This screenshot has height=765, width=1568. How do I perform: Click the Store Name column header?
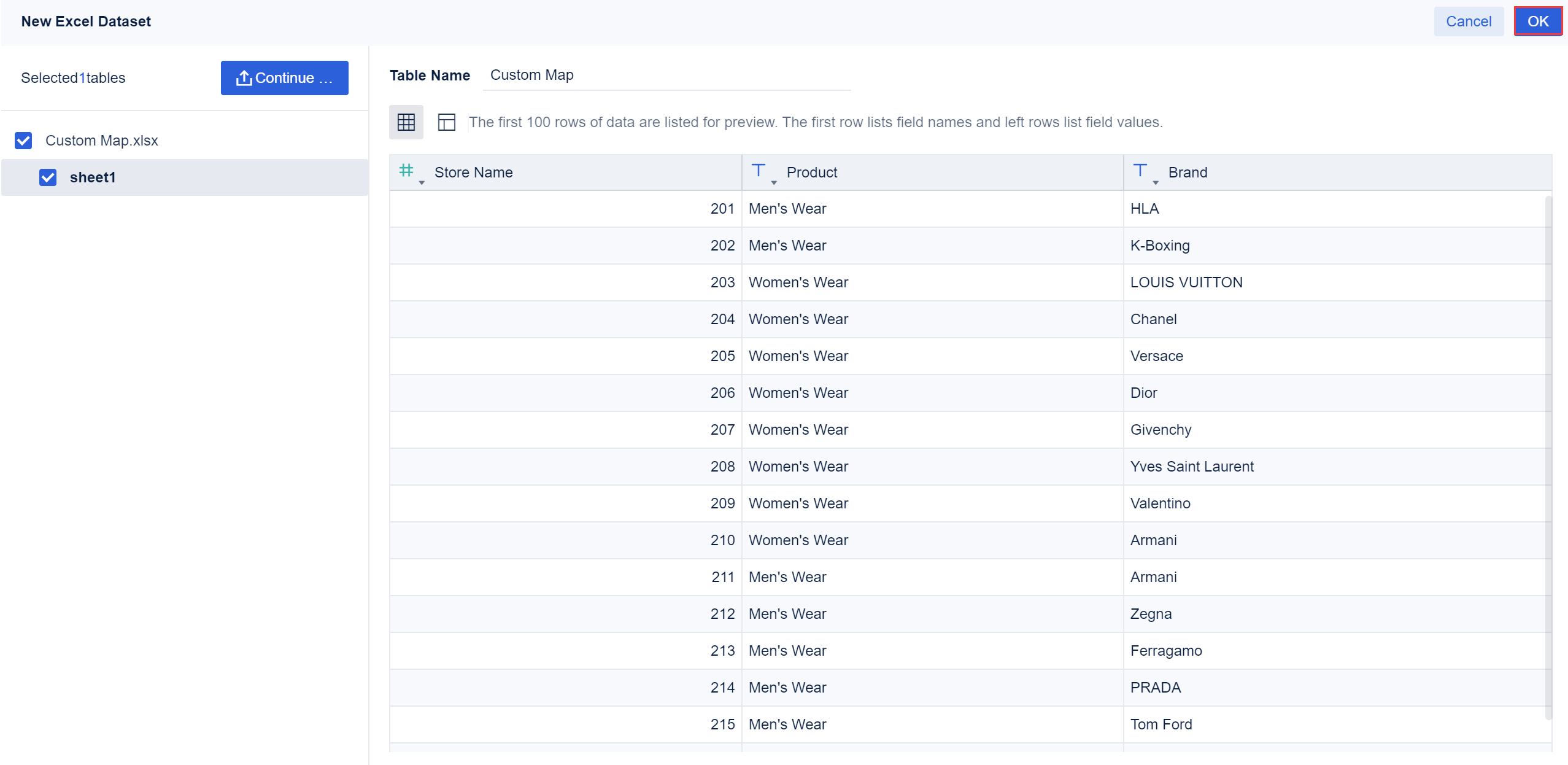(x=473, y=173)
